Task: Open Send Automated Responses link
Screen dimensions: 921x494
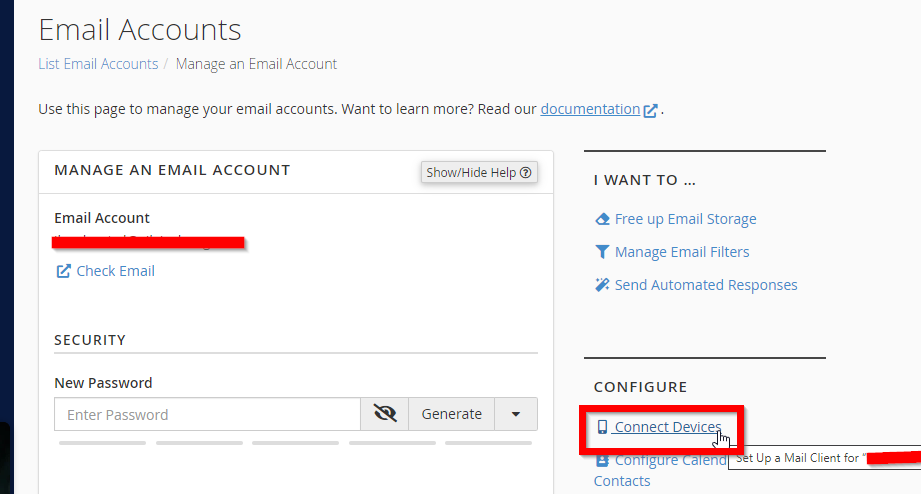Action: tap(706, 285)
